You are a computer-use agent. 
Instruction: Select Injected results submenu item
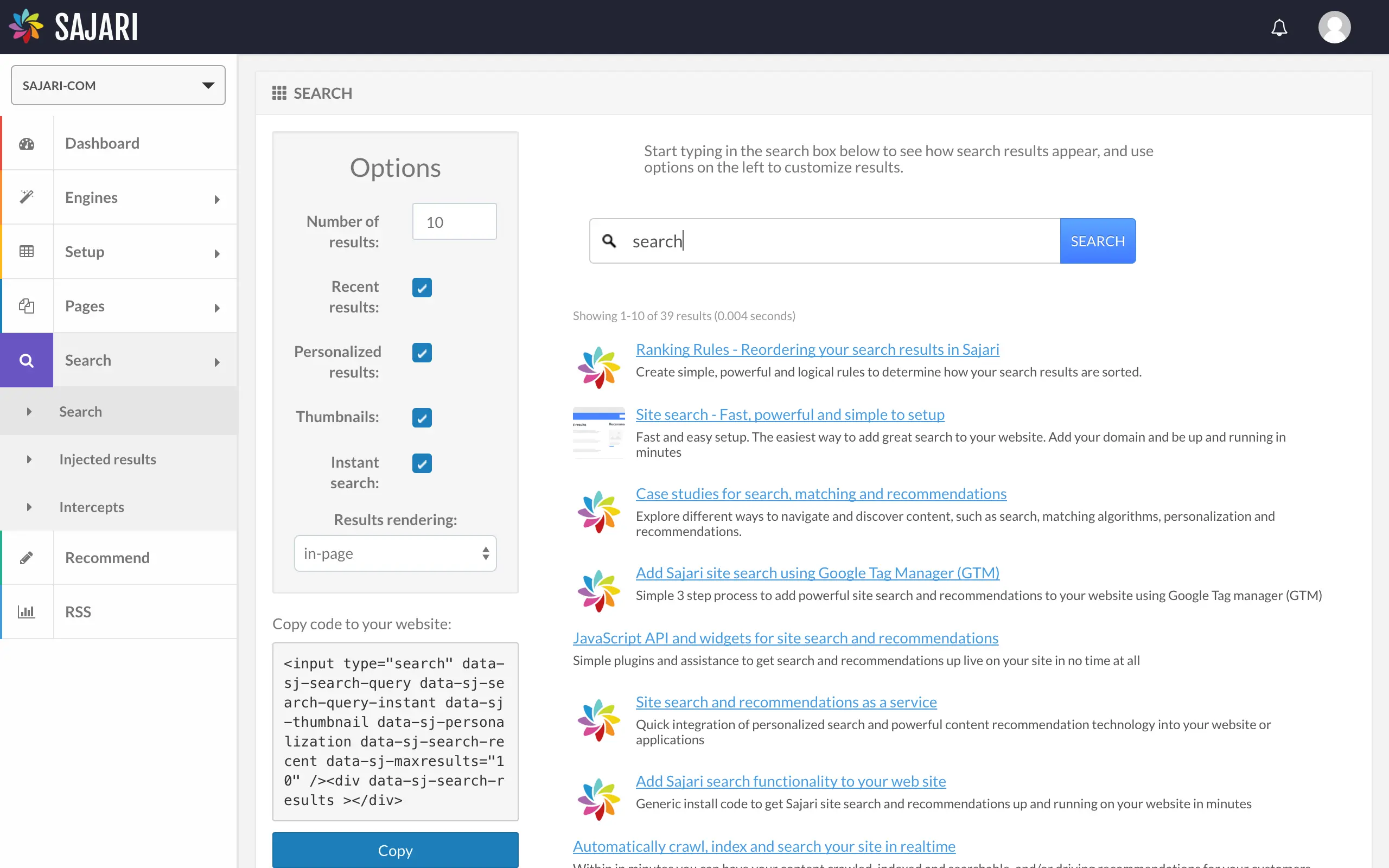[x=119, y=459]
